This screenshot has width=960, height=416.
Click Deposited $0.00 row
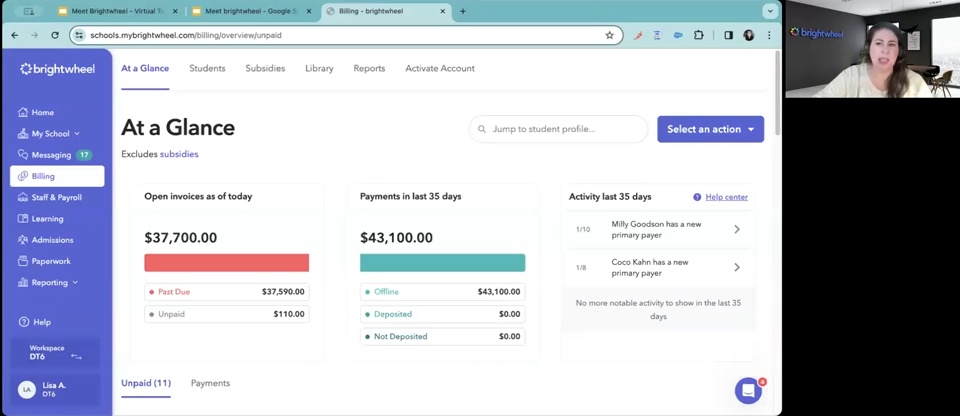point(442,314)
